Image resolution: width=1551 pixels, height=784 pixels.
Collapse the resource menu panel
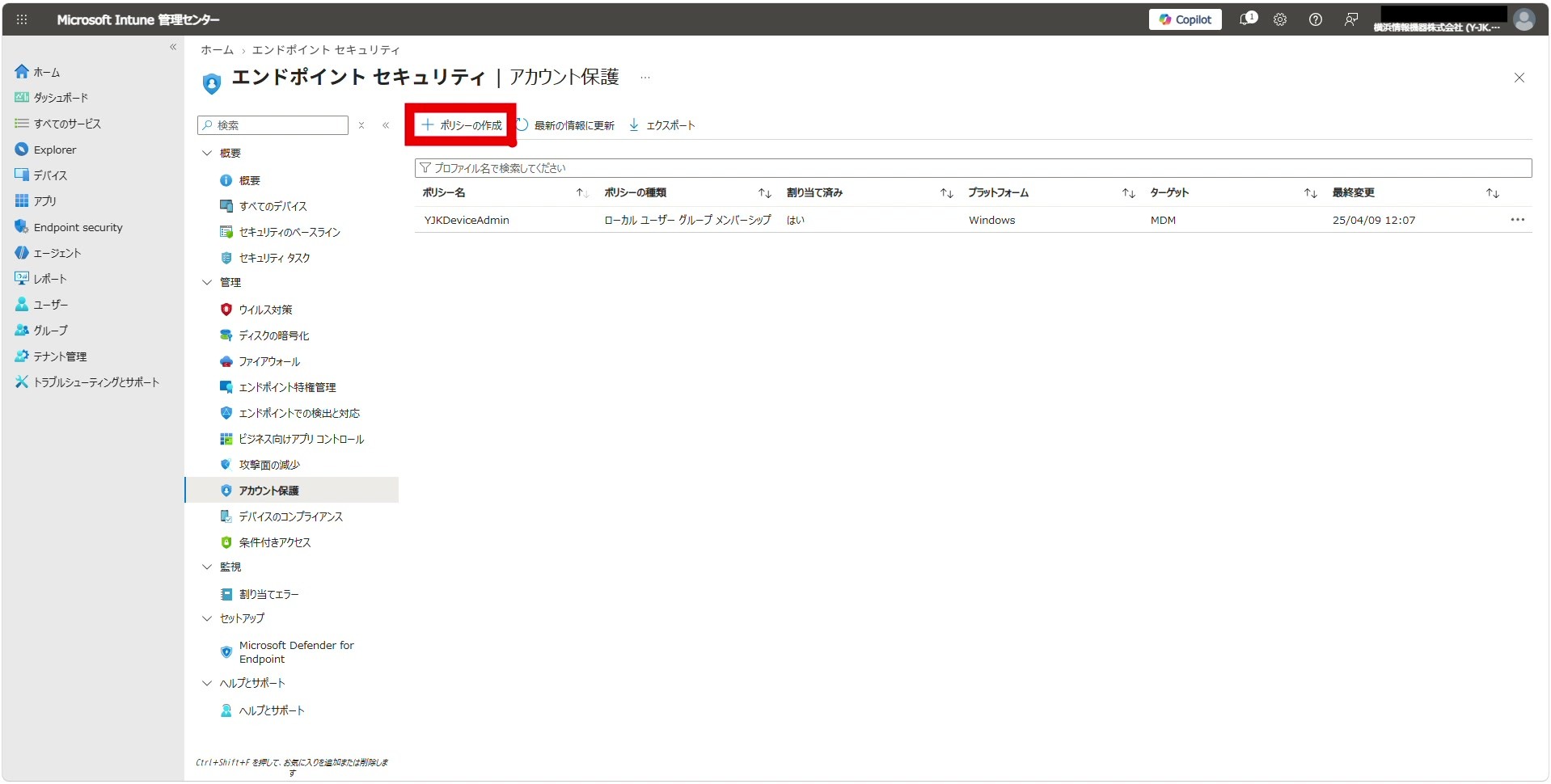click(386, 125)
